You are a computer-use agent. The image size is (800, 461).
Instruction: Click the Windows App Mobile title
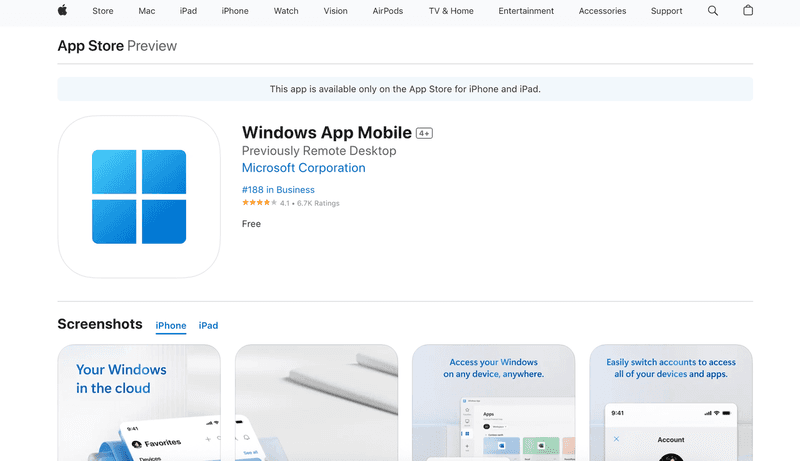tap(327, 133)
